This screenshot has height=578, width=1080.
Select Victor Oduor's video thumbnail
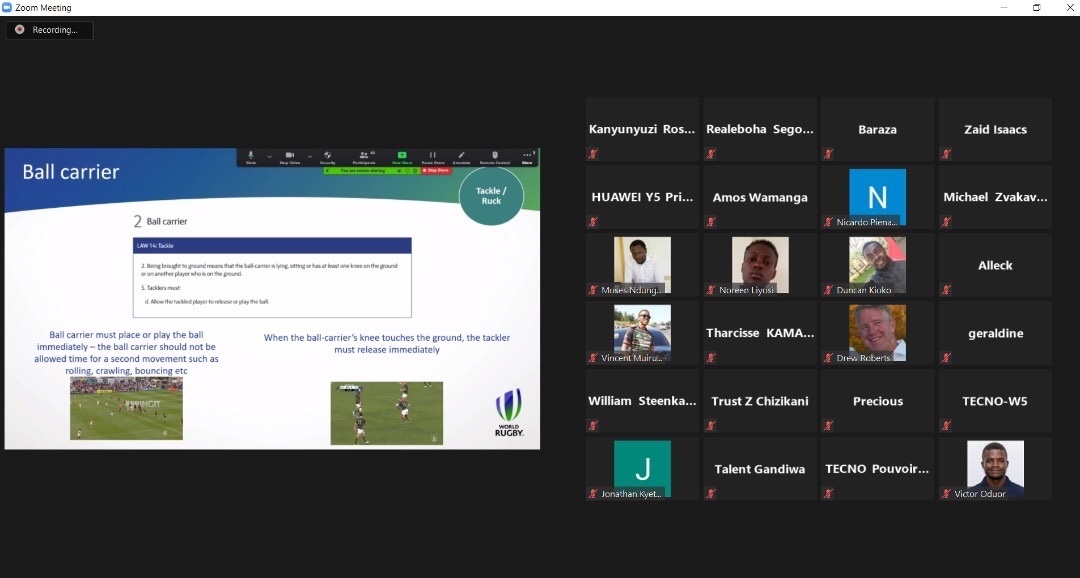click(x=995, y=467)
